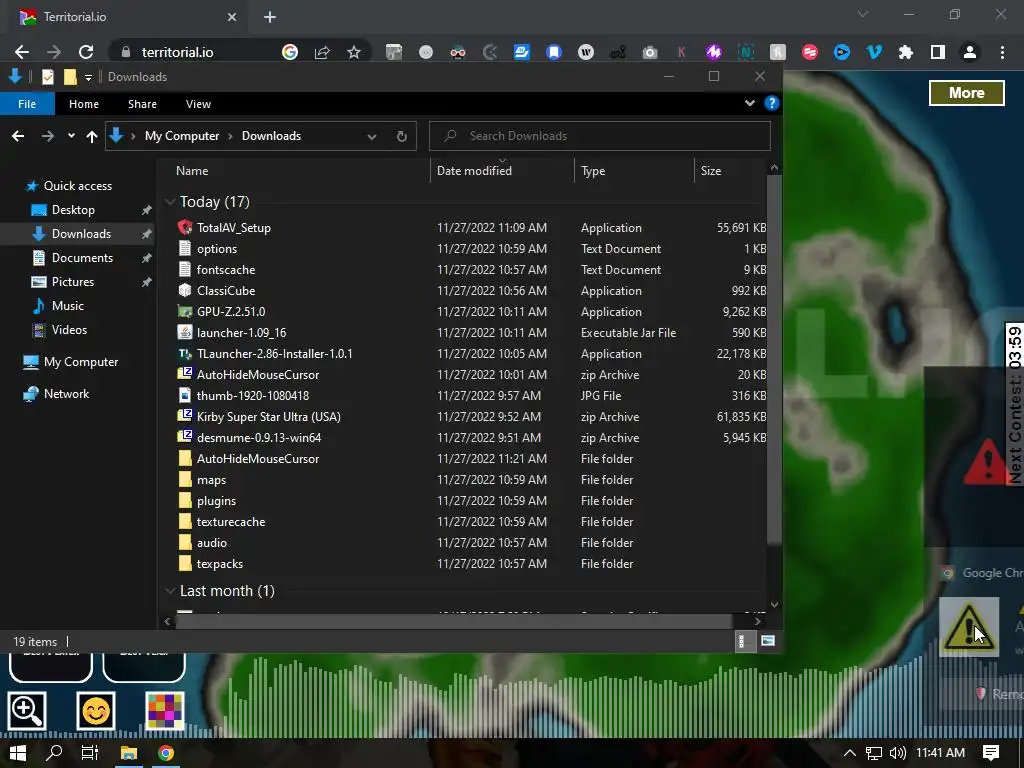Select the Kirby Super Star Ultra zip icon
Screen dimensions: 1024x768
pyautogui.click(x=185, y=416)
